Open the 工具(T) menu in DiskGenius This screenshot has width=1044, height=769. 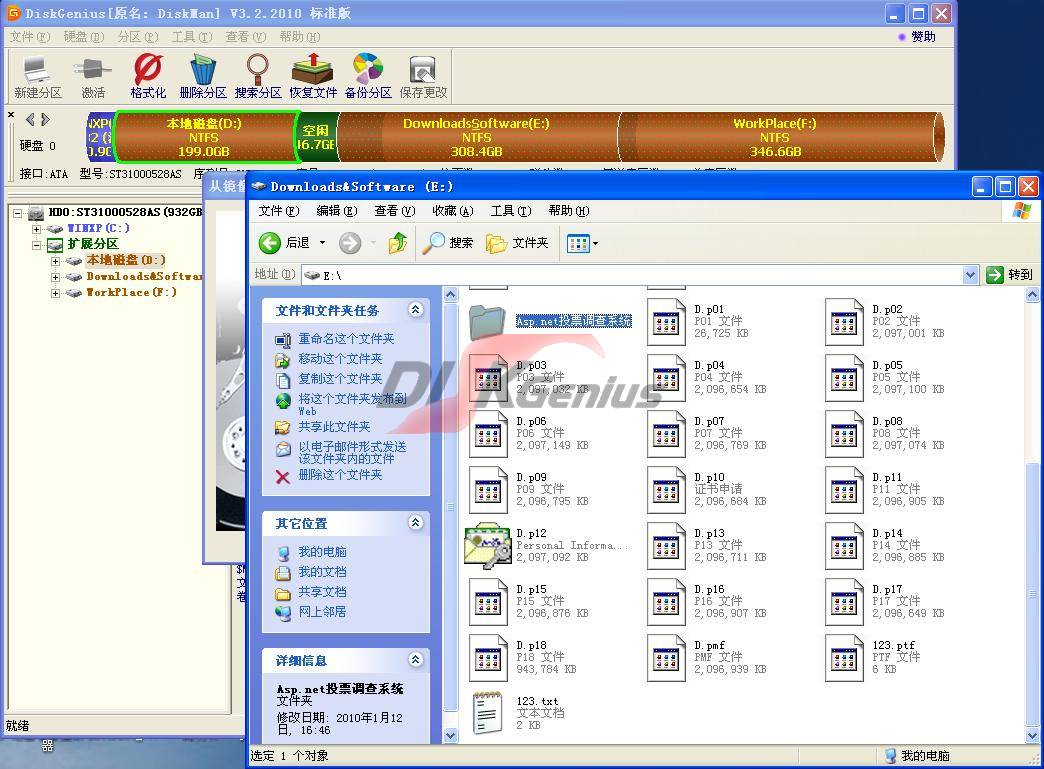192,37
